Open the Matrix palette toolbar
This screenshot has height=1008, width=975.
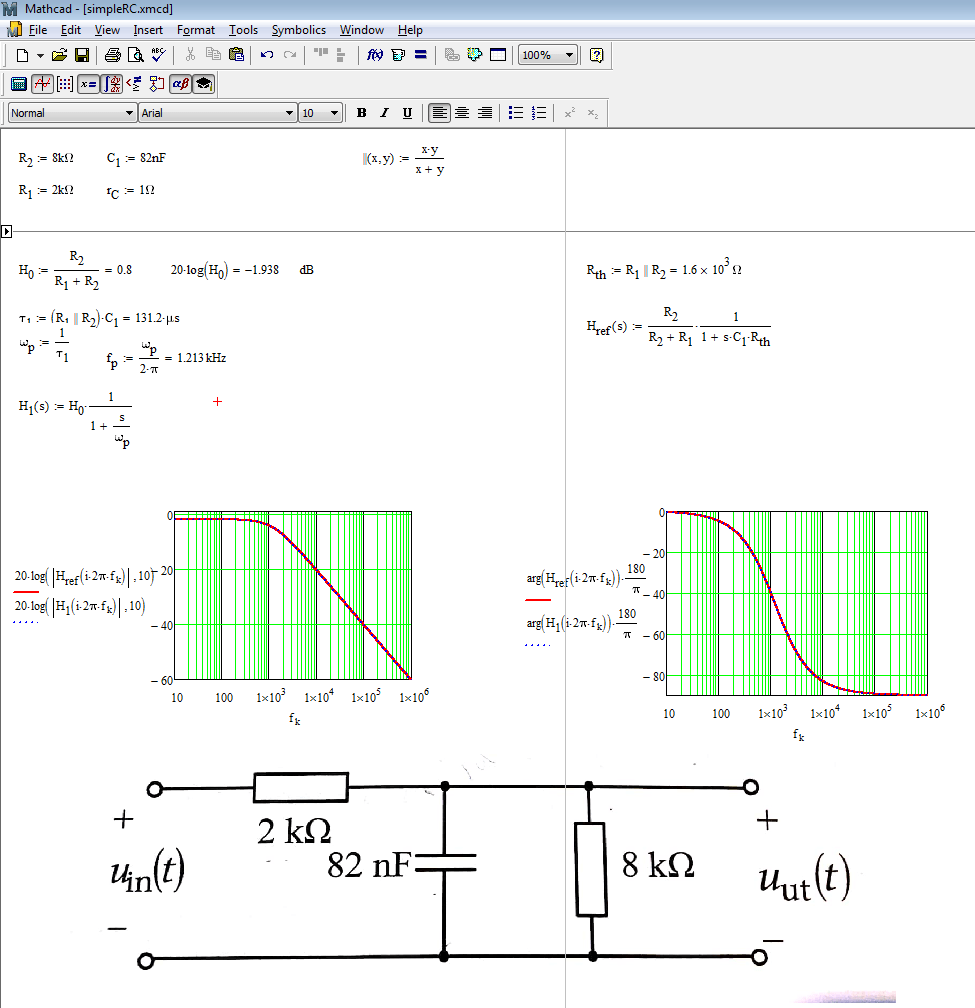coord(63,84)
